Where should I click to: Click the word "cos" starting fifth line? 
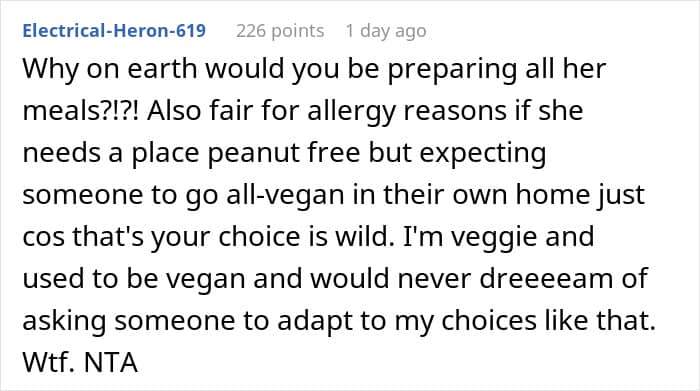(43, 238)
